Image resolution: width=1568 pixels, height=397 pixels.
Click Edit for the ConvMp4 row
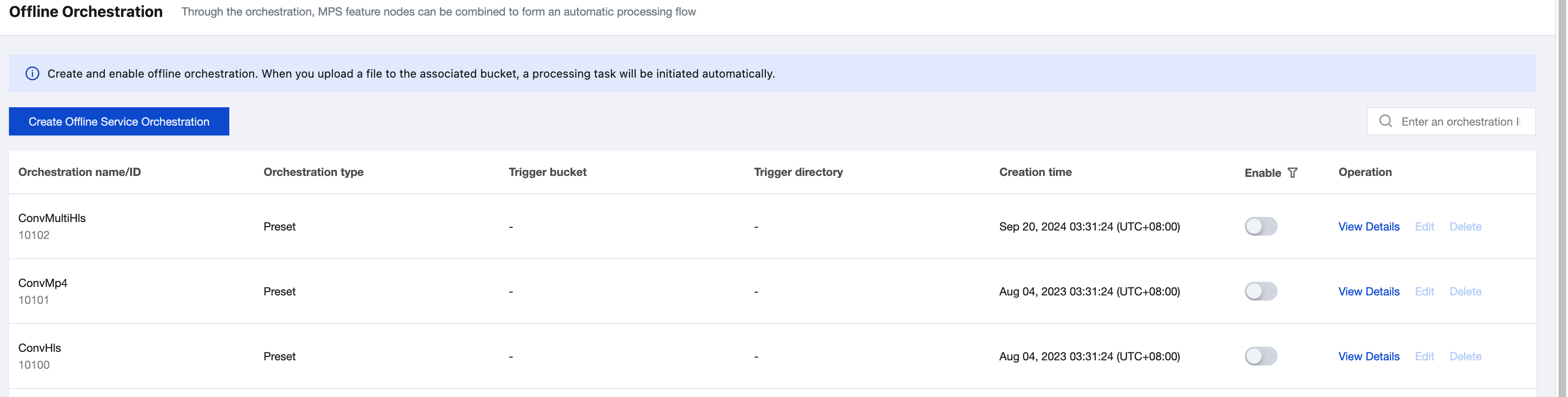(x=1424, y=292)
